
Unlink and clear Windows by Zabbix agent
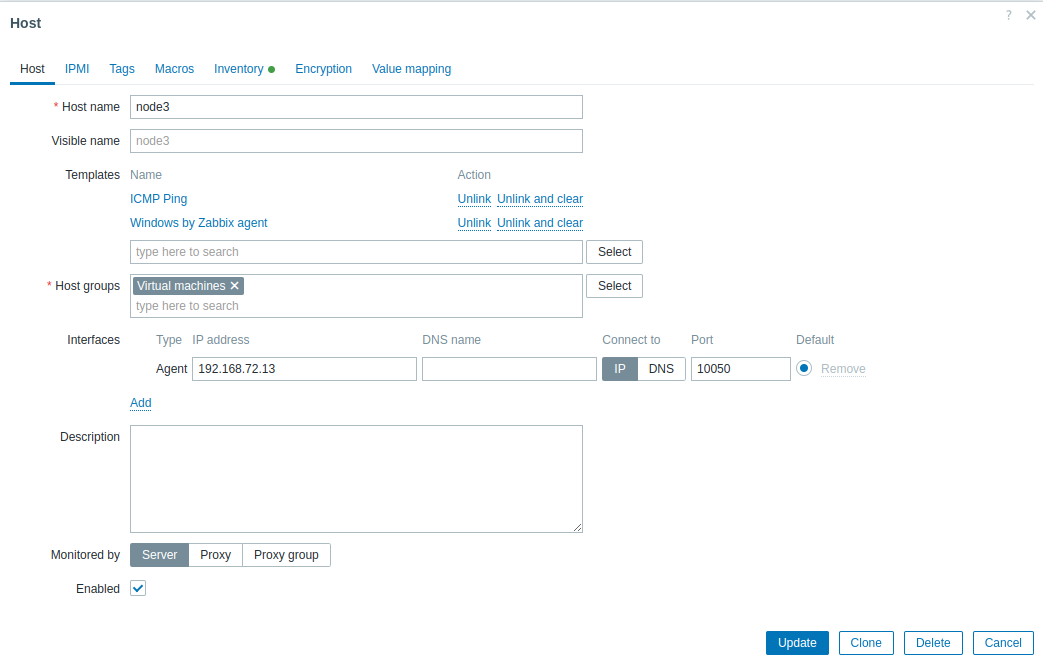(540, 223)
